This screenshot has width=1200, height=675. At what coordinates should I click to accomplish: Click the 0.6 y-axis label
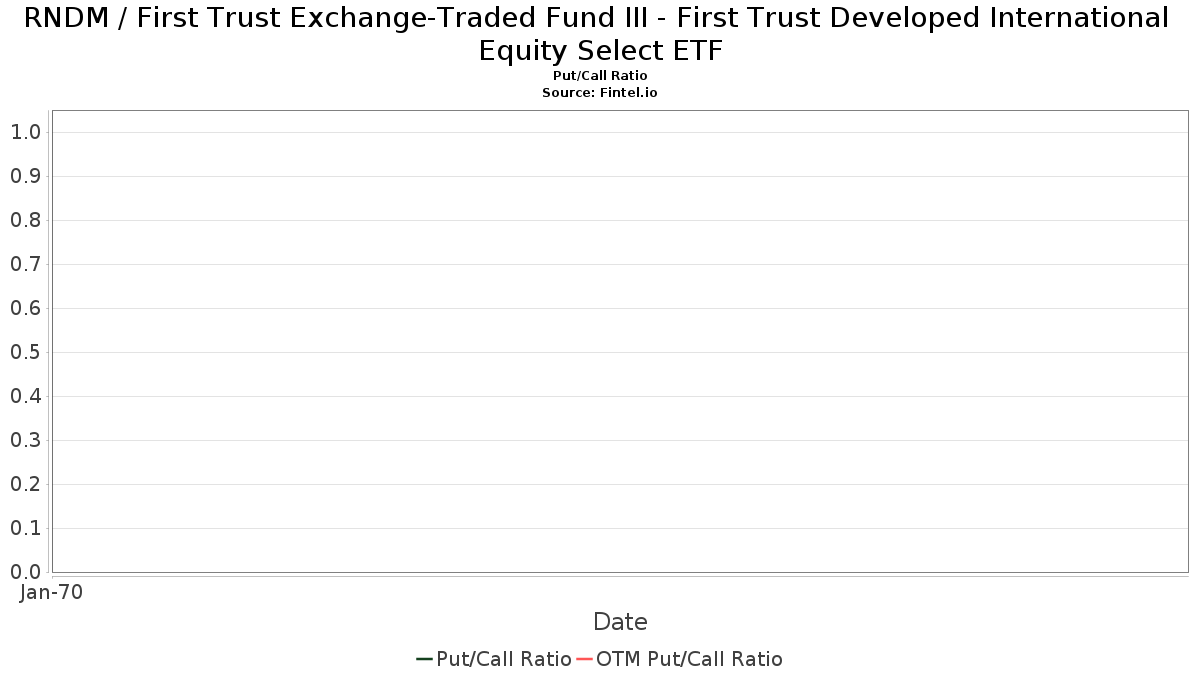coord(25,308)
